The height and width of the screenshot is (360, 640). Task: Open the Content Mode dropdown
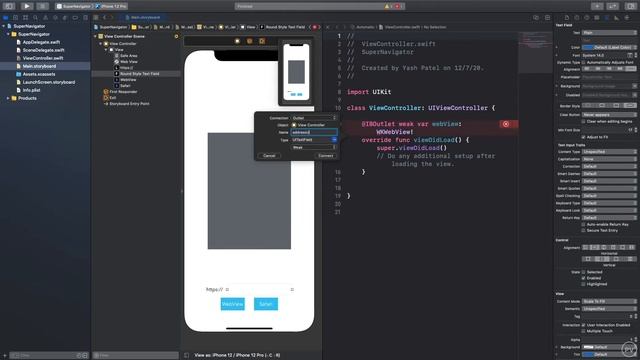pyautogui.click(x=609, y=302)
